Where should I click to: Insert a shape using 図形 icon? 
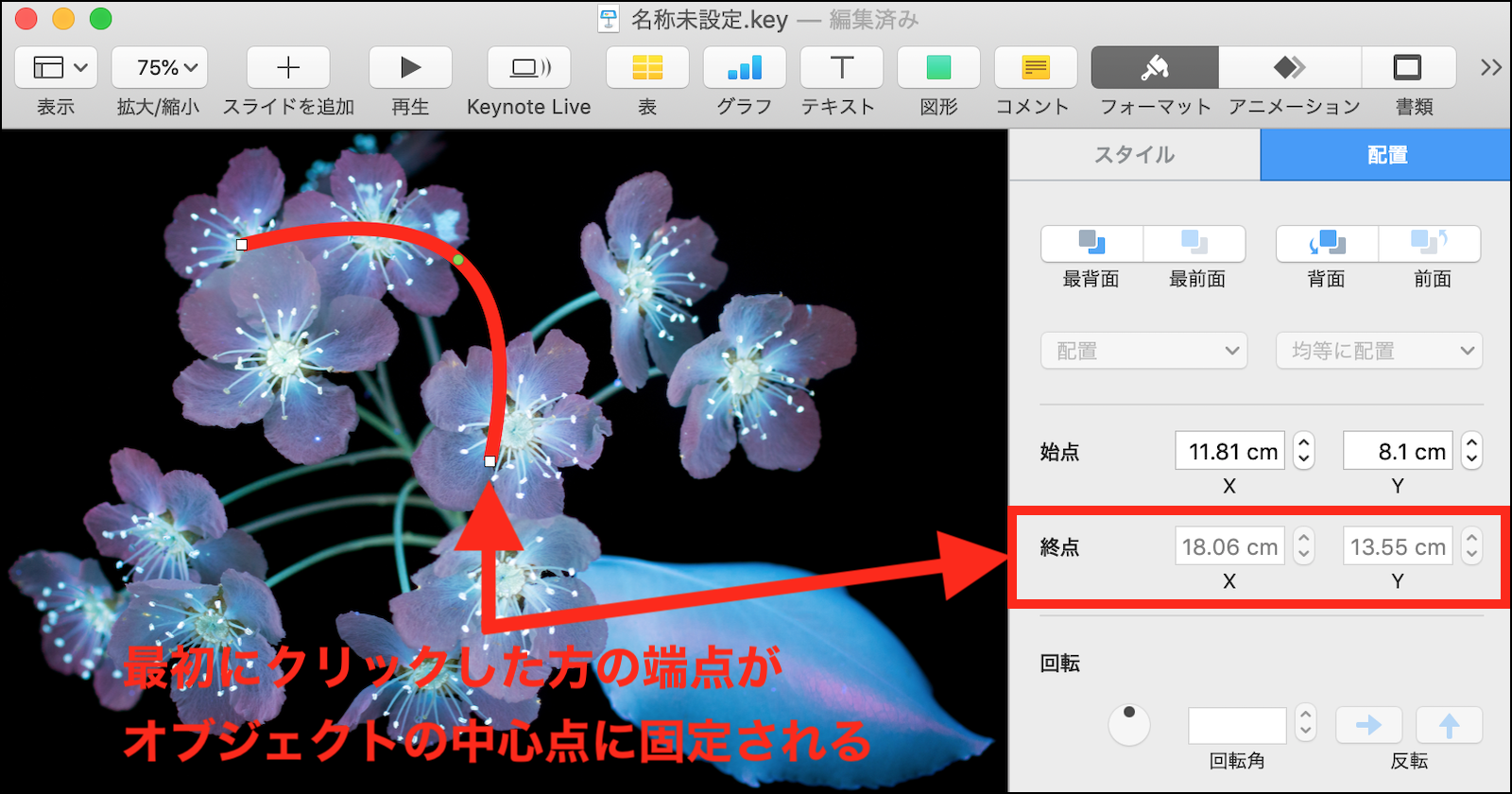[938, 68]
